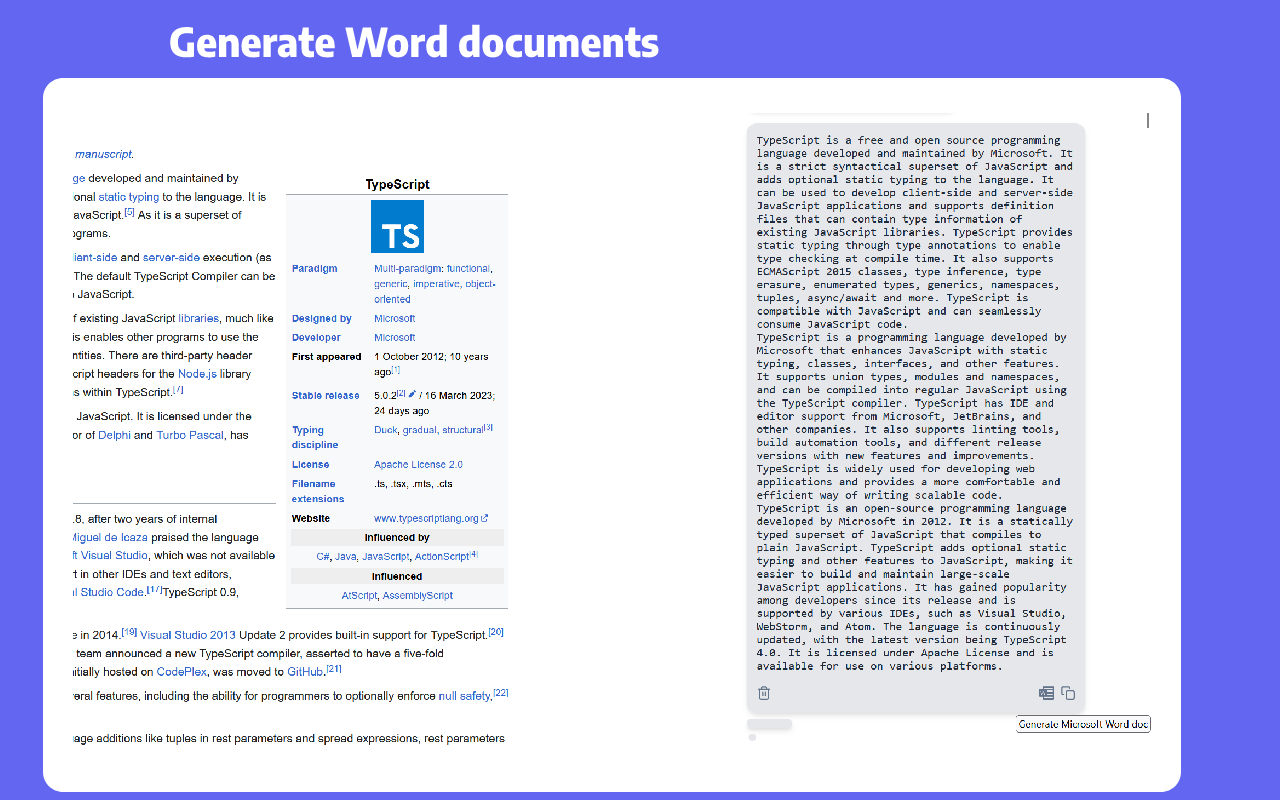Open the Turbo Pascal link
Viewport: 1280px width, 800px height.
[x=190, y=435]
